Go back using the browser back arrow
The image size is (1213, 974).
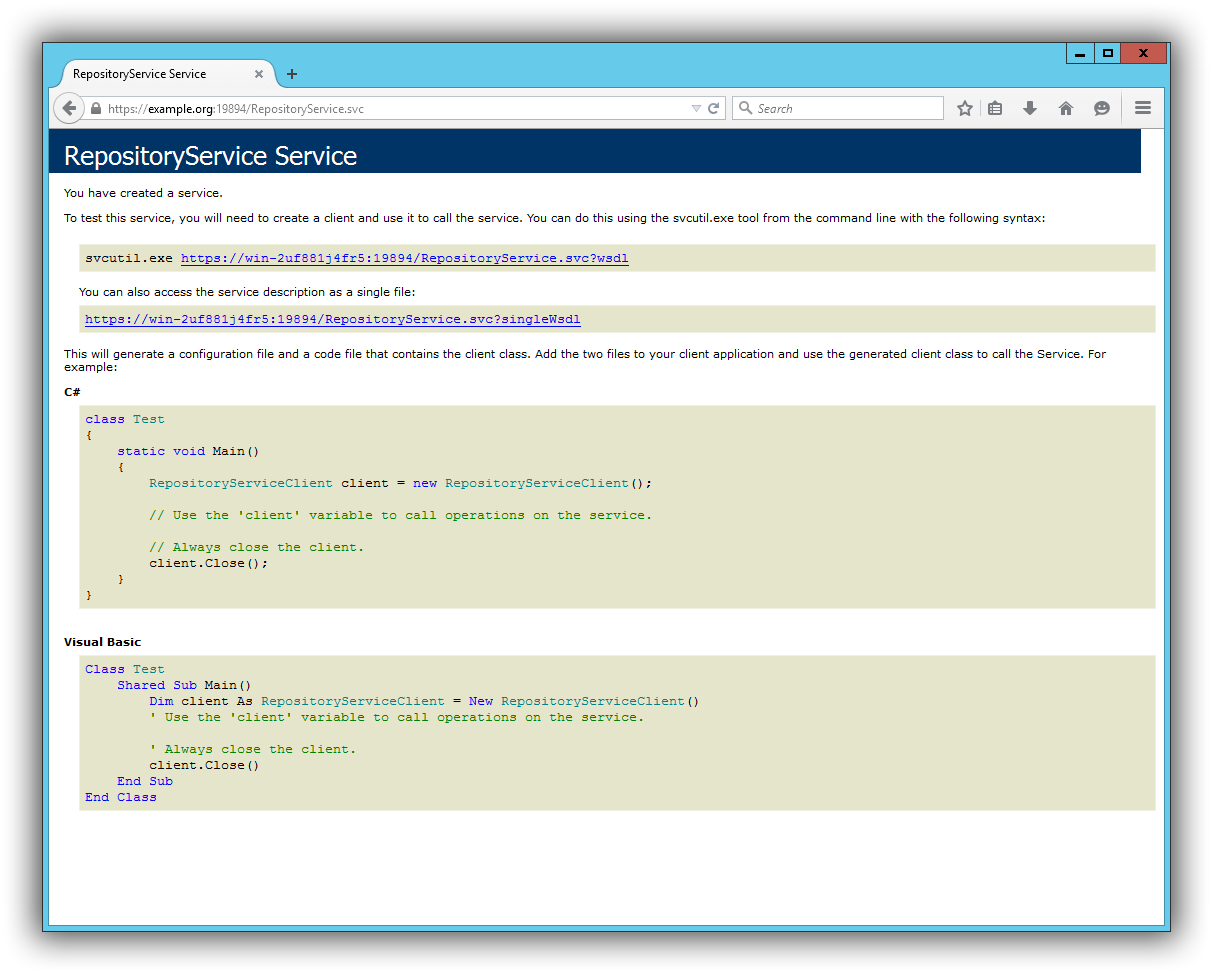point(68,108)
